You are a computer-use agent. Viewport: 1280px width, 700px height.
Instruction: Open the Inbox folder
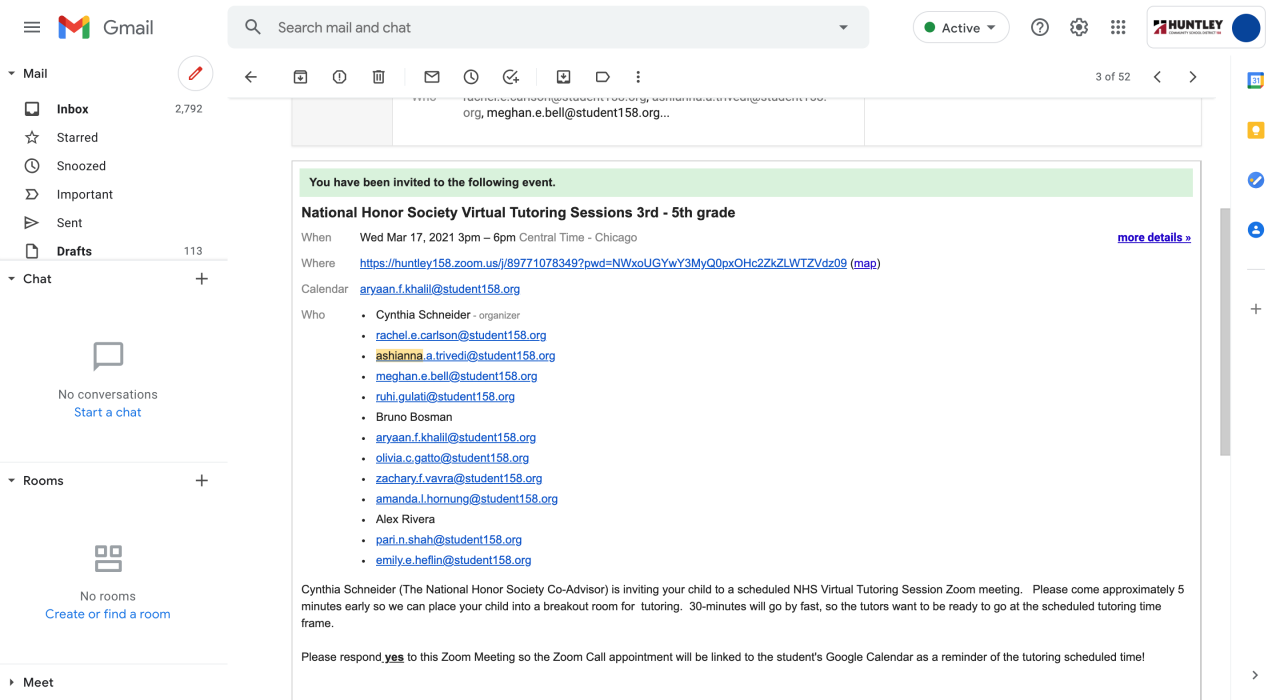[x=72, y=109]
